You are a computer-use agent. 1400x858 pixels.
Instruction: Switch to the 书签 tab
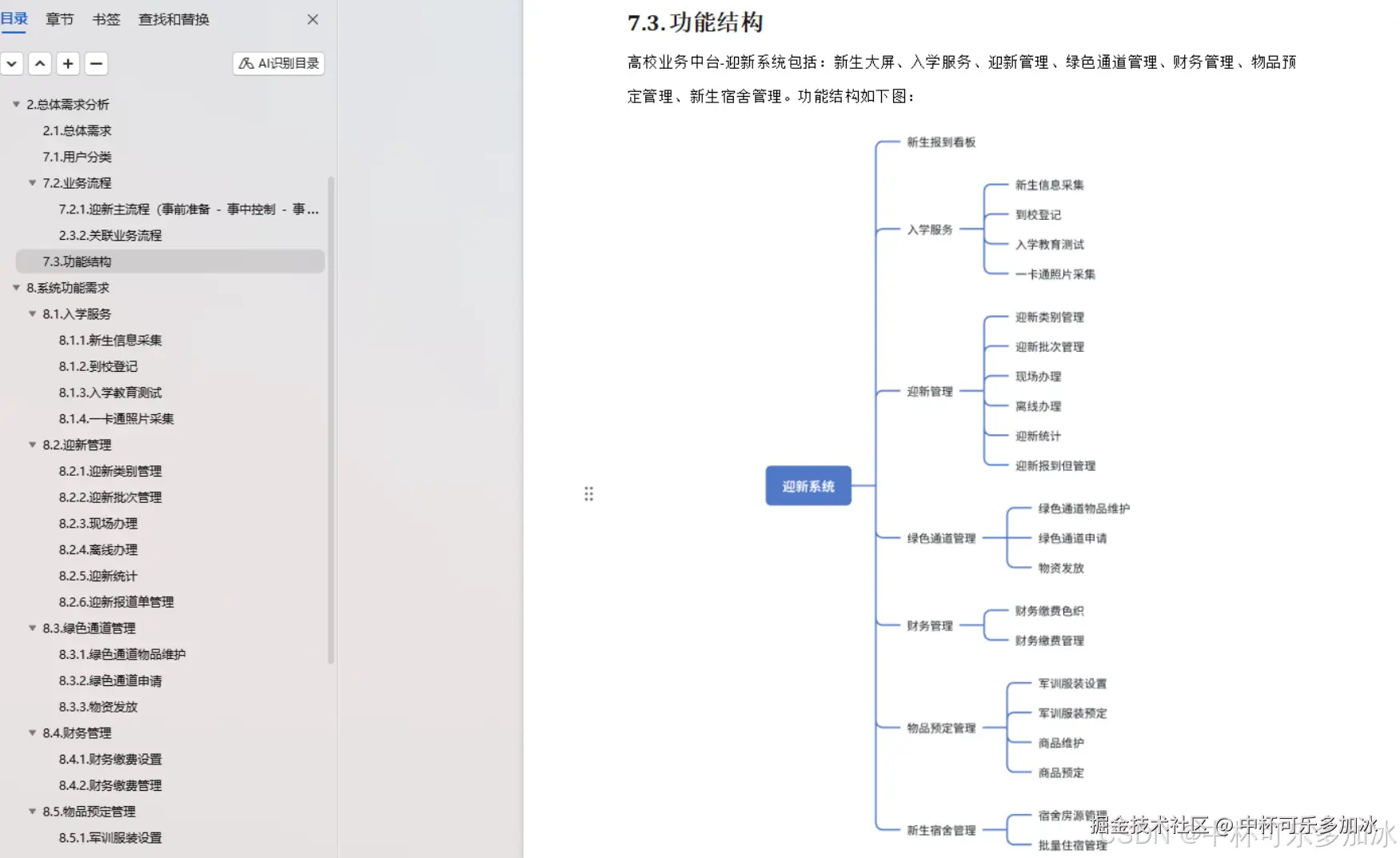pyautogui.click(x=105, y=19)
